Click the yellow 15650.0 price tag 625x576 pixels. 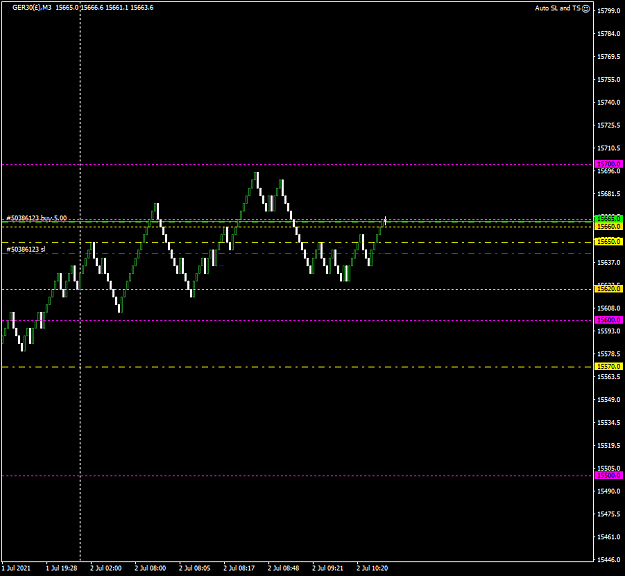[x=609, y=242]
